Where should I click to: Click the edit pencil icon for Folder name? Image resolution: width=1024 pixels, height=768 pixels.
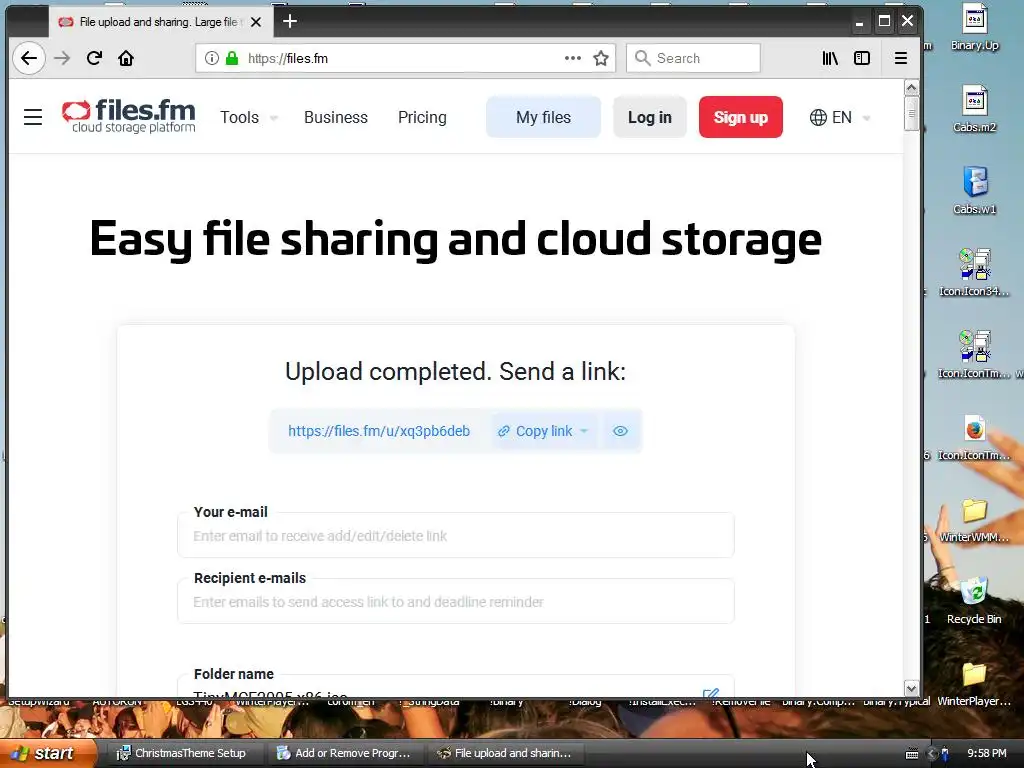click(x=711, y=692)
